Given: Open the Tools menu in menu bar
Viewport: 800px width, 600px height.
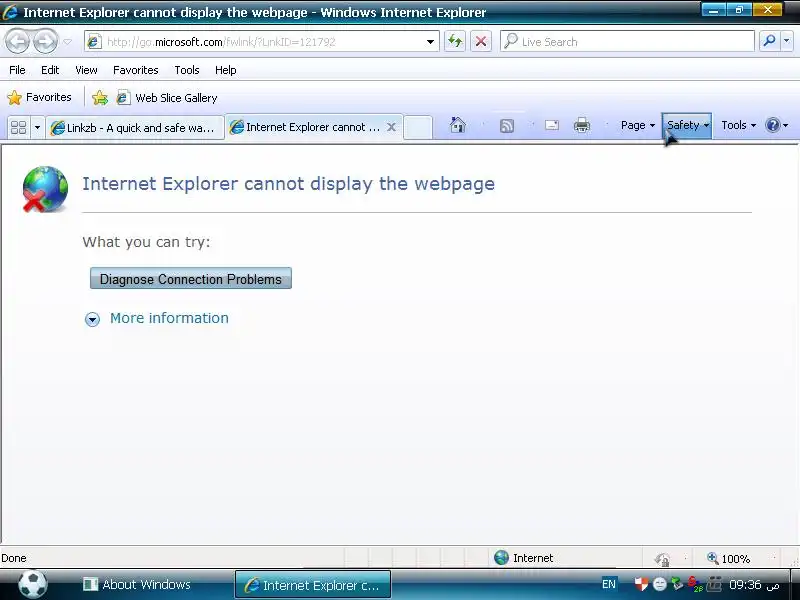Looking at the screenshot, I should point(187,70).
